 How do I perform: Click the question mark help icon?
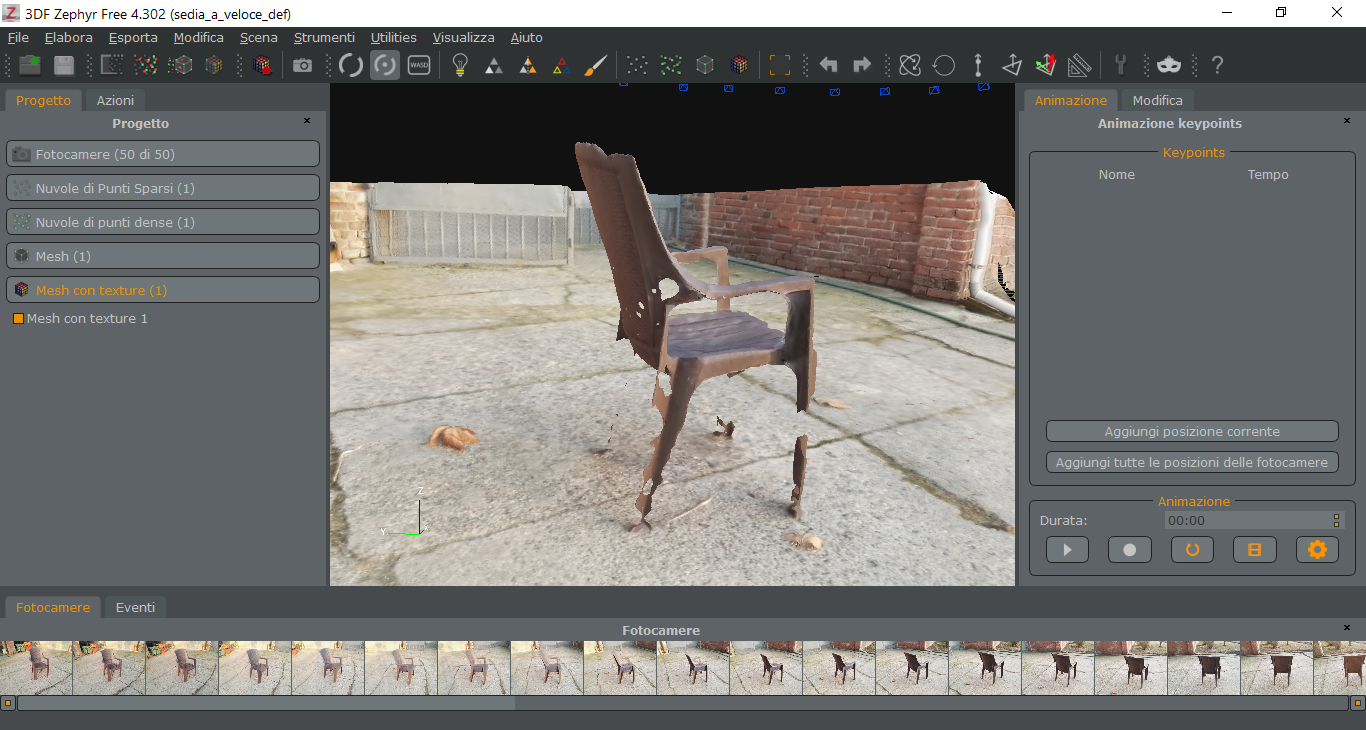tap(1217, 65)
